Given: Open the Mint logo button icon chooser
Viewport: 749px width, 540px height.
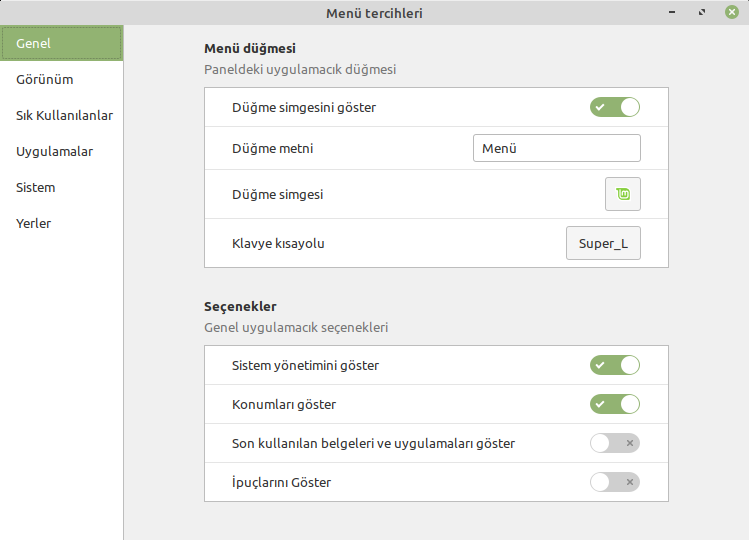Looking at the screenshot, I should pyautogui.click(x=622, y=194).
